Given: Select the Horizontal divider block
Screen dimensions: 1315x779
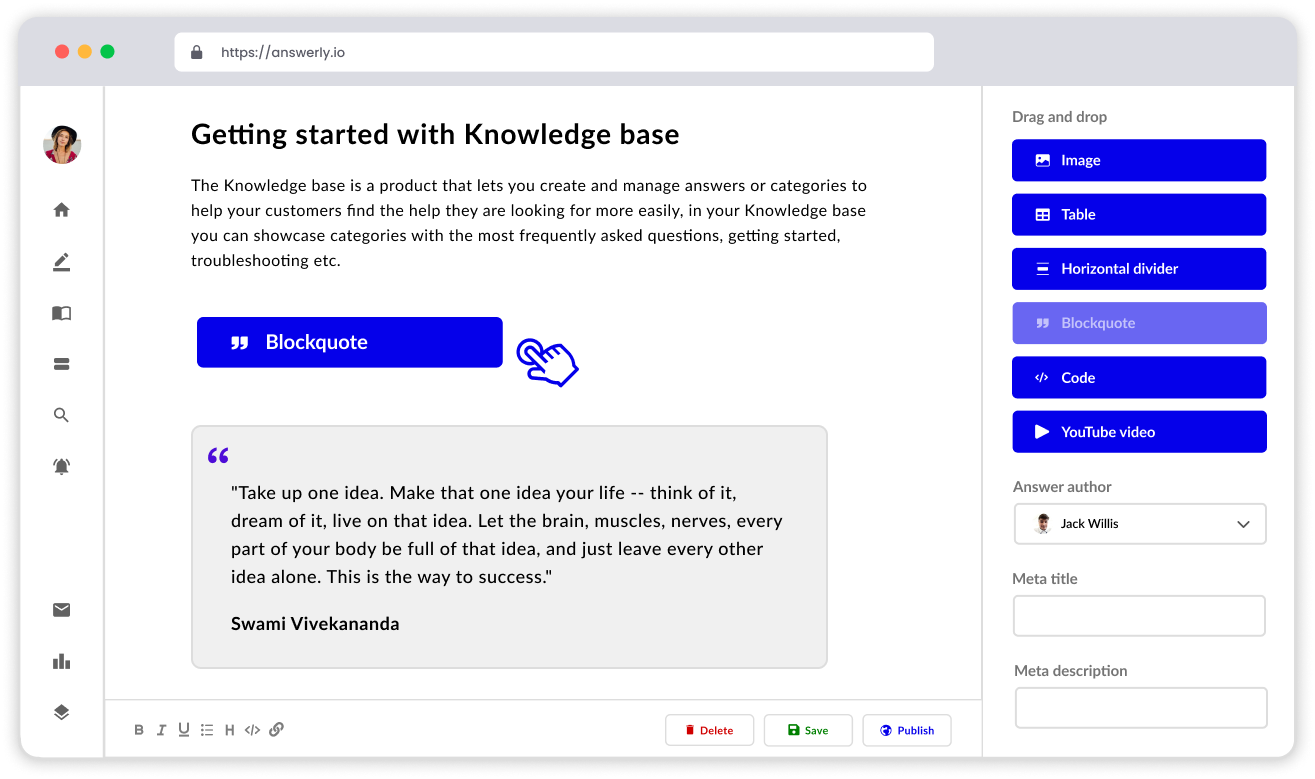Looking at the screenshot, I should [x=1139, y=269].
